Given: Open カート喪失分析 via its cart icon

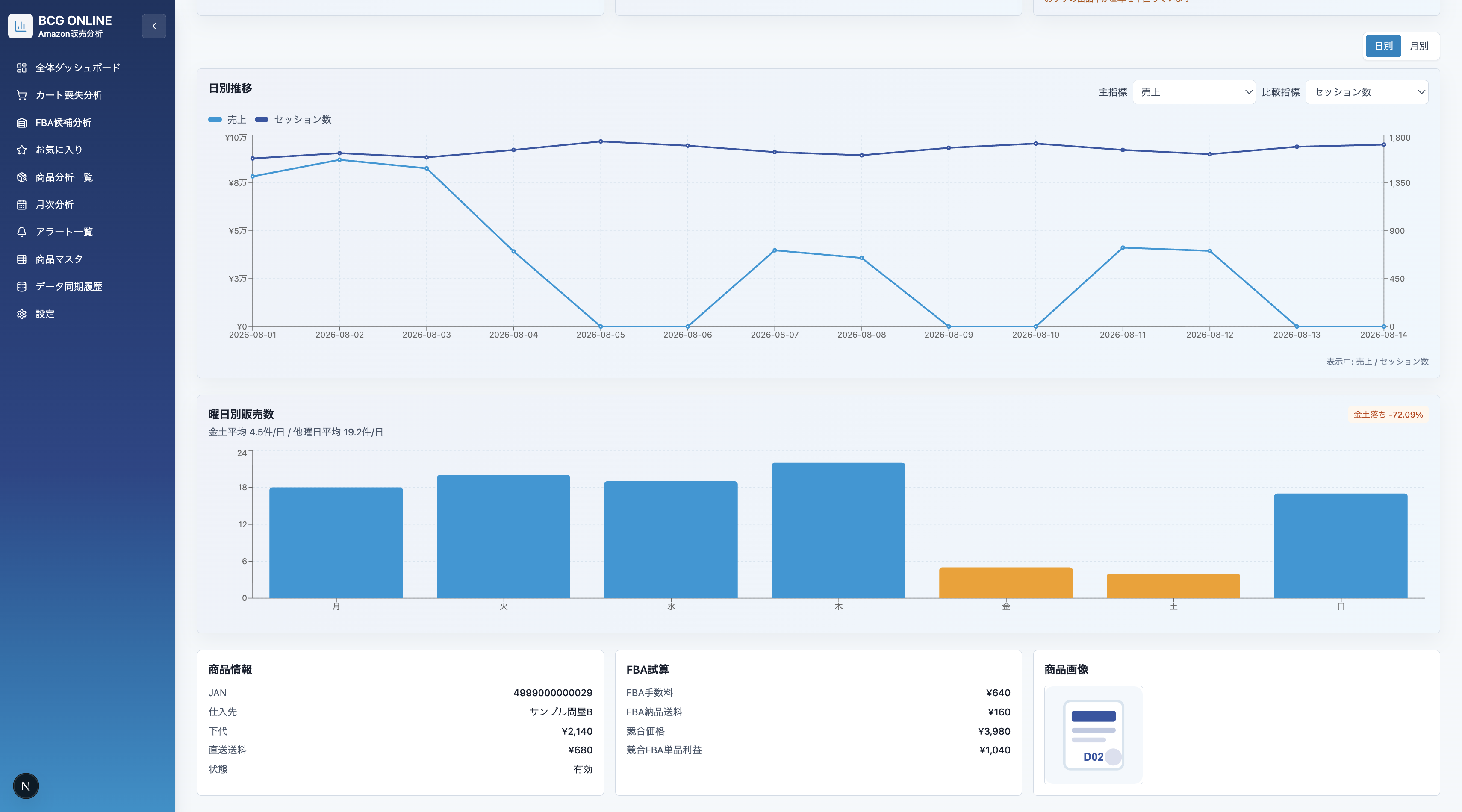Looking at the screenshot, I should (21, 95).
